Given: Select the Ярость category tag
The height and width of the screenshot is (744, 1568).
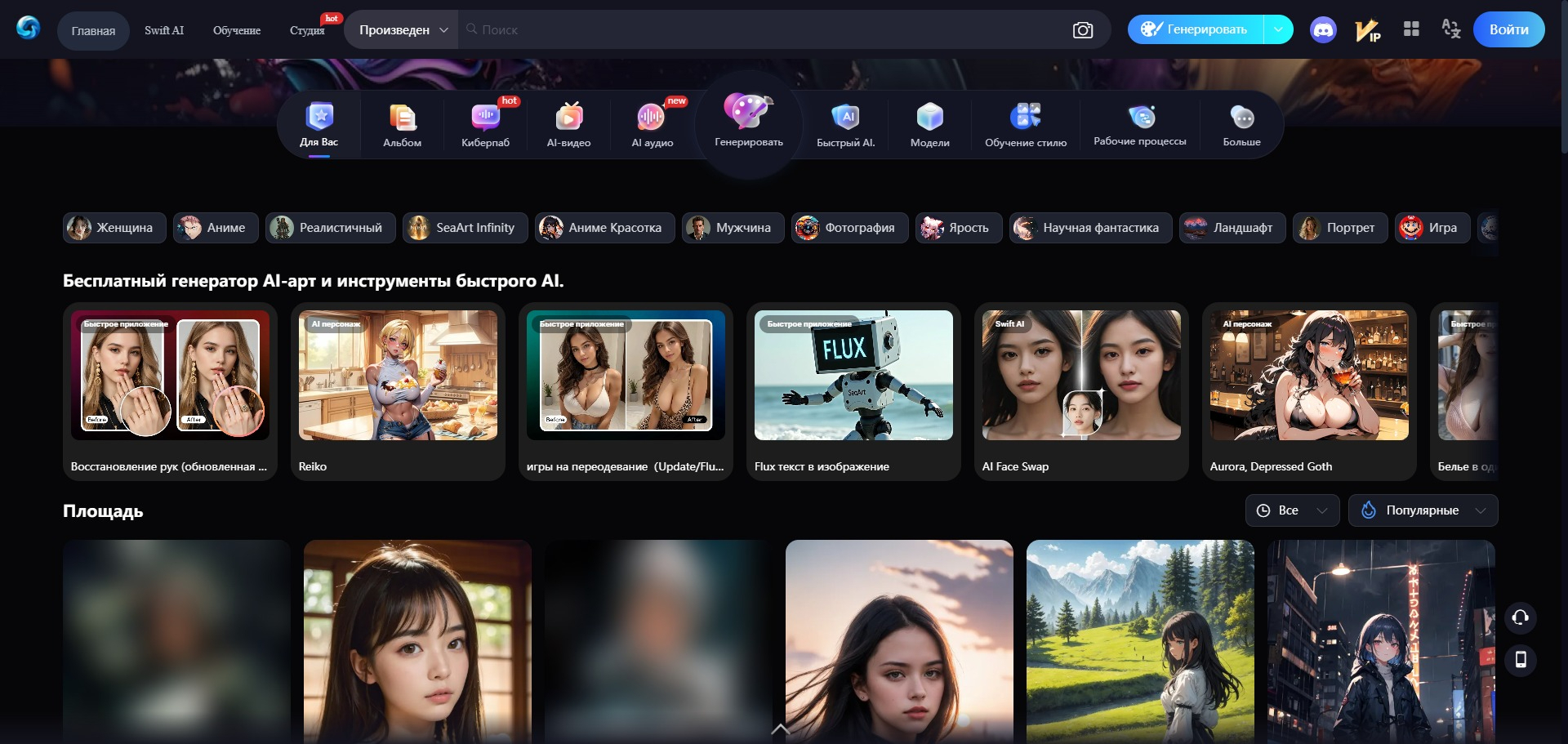Looking at the screenshot, I should [958, 228].
